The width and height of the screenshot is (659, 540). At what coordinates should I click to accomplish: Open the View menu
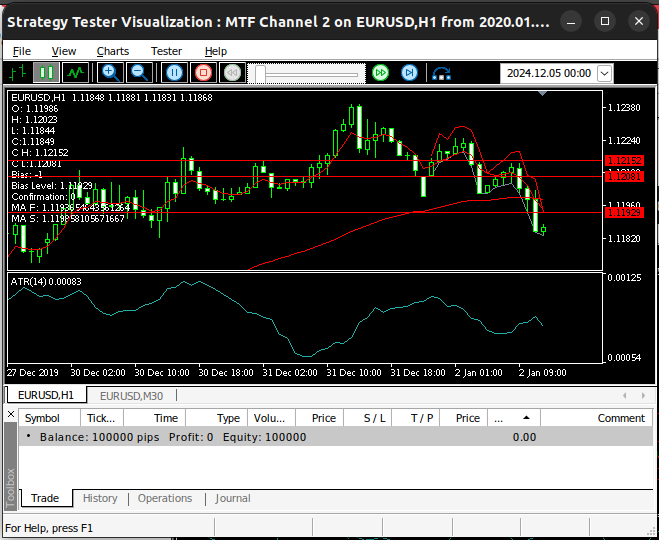pos(63,51)
